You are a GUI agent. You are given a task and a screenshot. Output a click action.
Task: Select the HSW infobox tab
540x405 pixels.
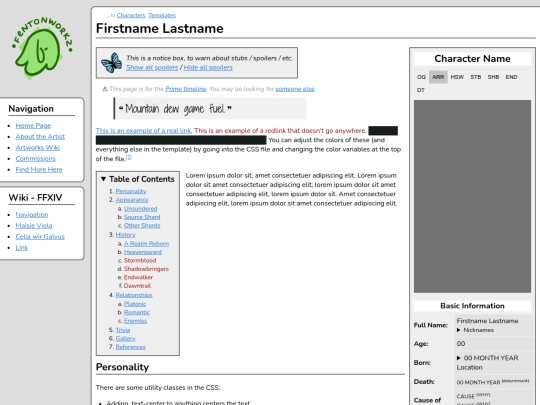click(457, 77)
